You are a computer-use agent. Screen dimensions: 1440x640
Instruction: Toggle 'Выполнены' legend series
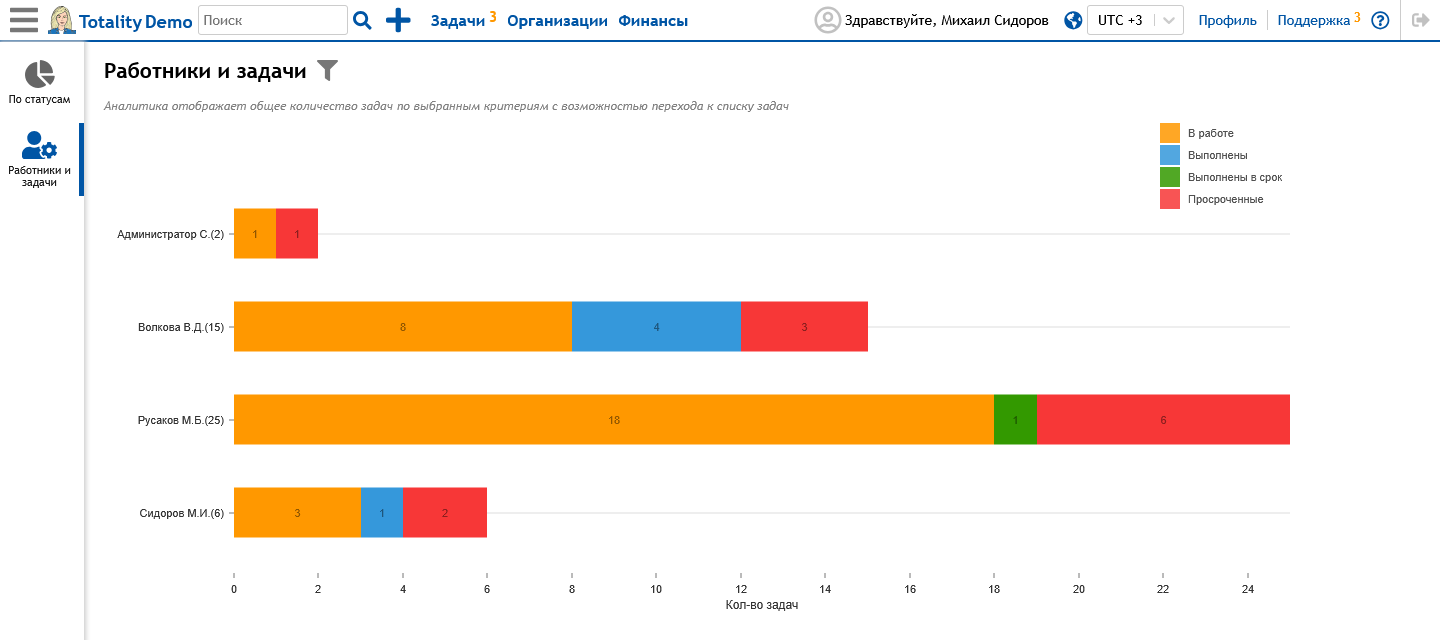[1170, 155]
